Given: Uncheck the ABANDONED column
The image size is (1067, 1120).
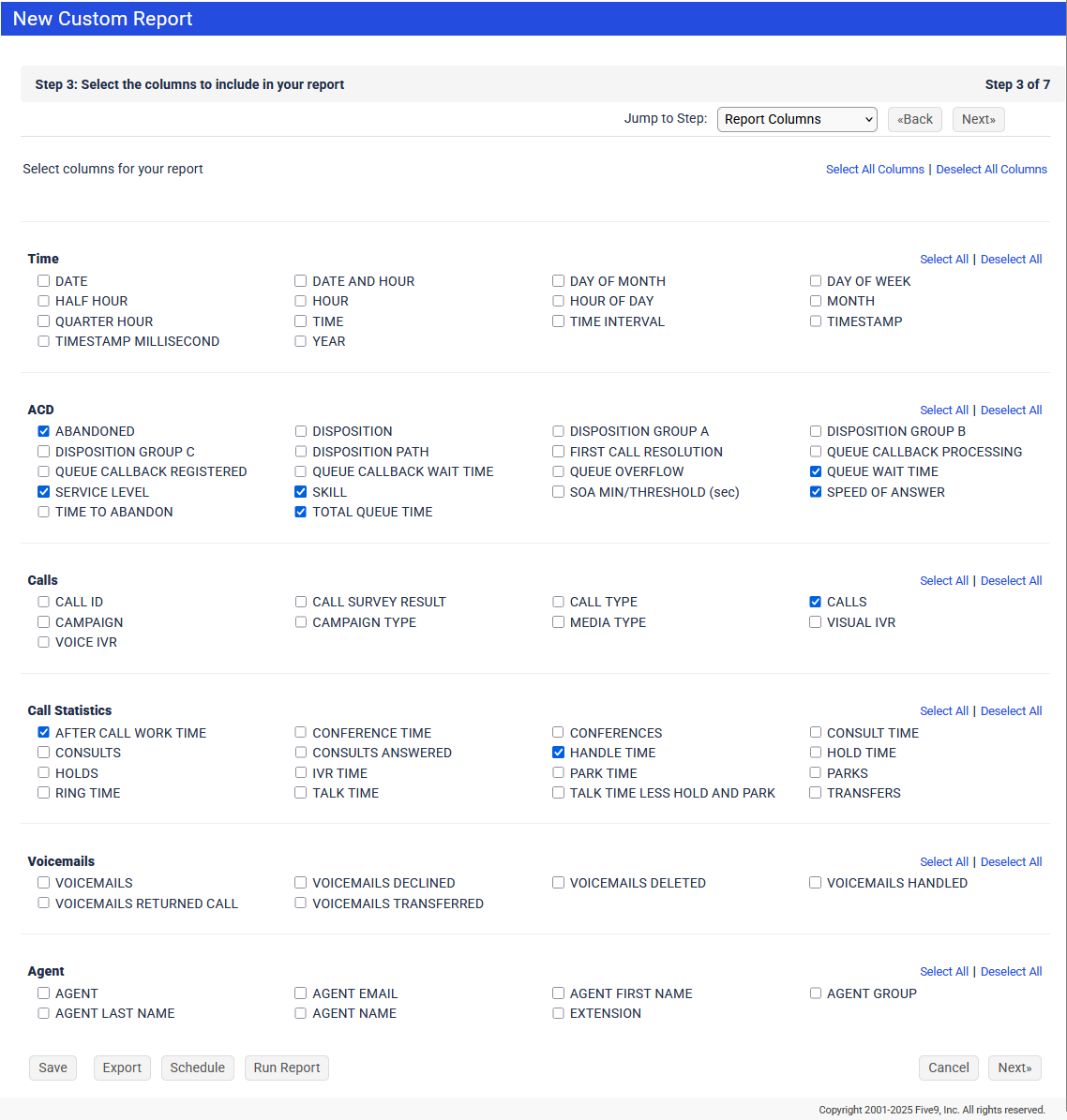Looking at the screenshot, I should tap(43, 431).
